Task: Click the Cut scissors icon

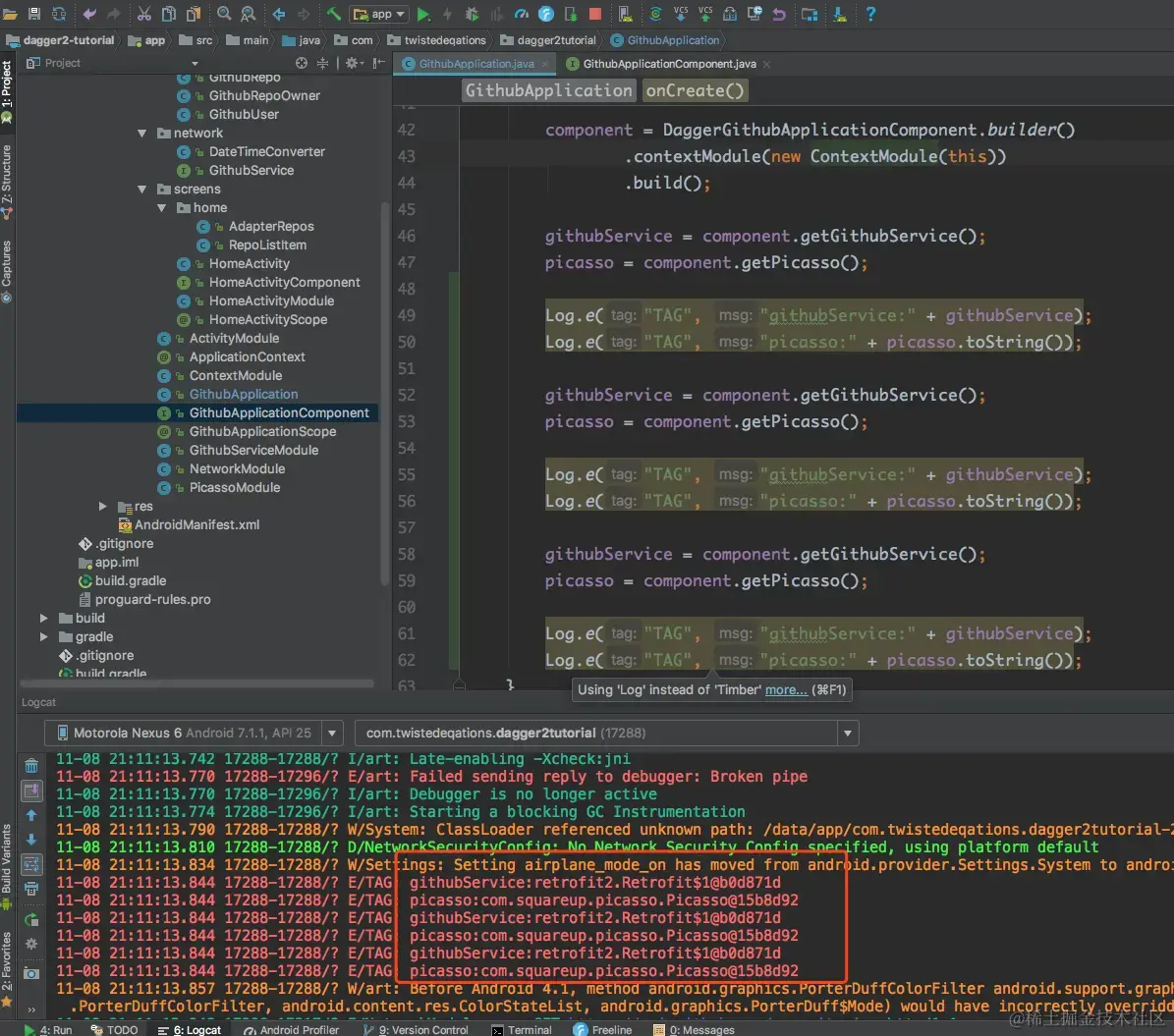Action: point(143,14)
